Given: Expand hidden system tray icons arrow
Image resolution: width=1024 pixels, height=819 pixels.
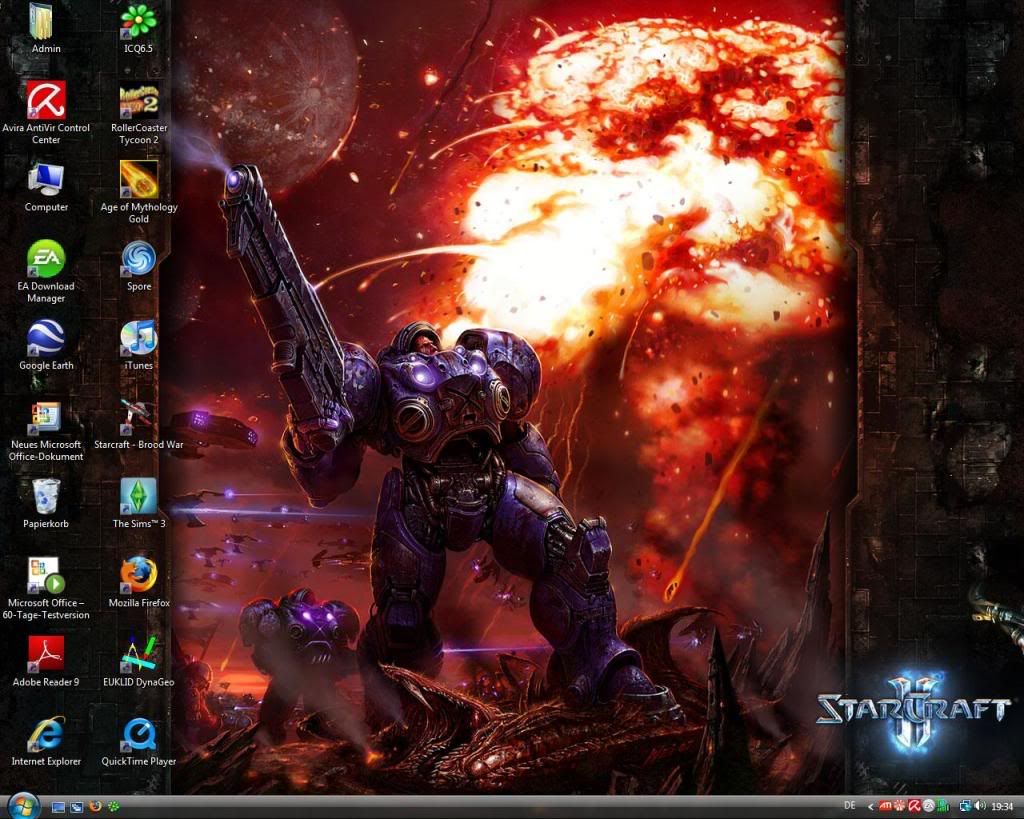Looking at the screenshot, I should point(870,806).
